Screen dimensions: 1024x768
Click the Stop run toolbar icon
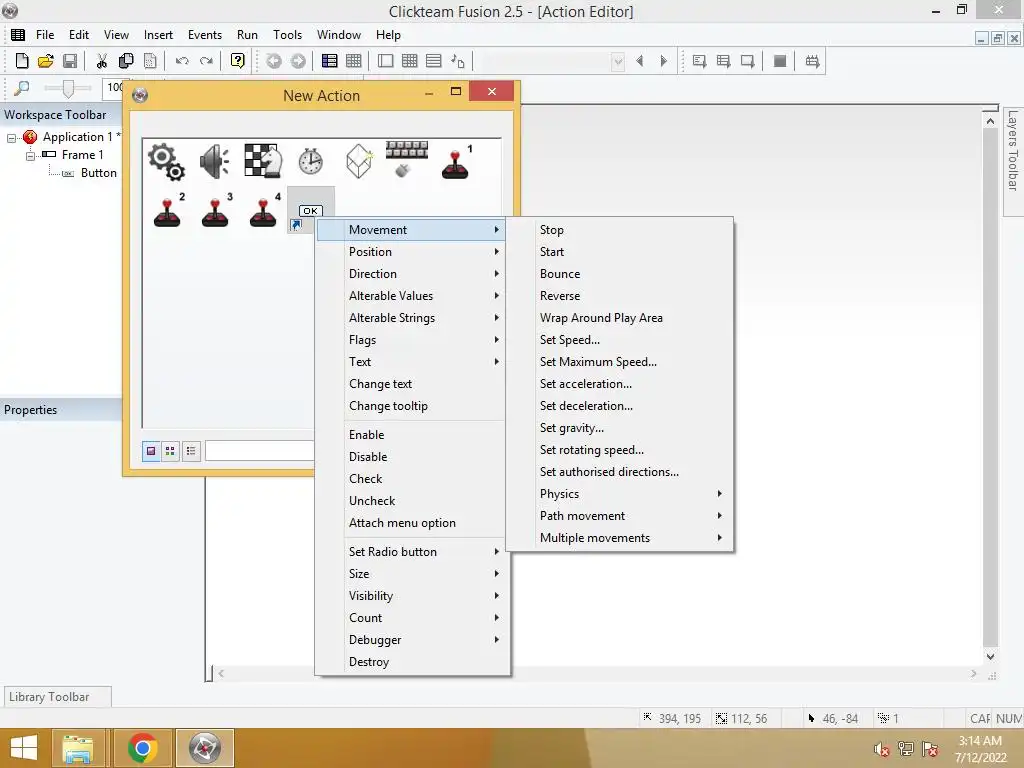pyautogui.click(x=780, y=61)
